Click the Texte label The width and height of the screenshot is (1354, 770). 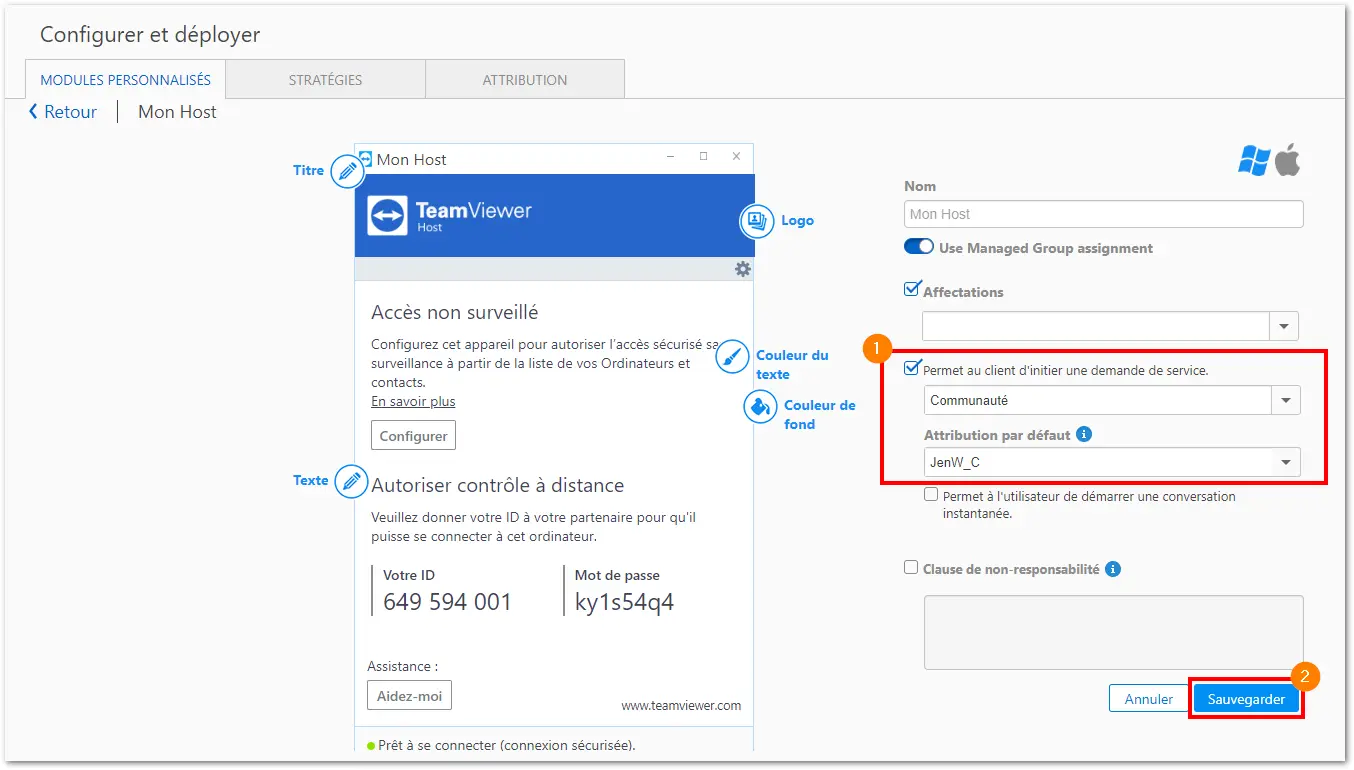click(311, 480)
